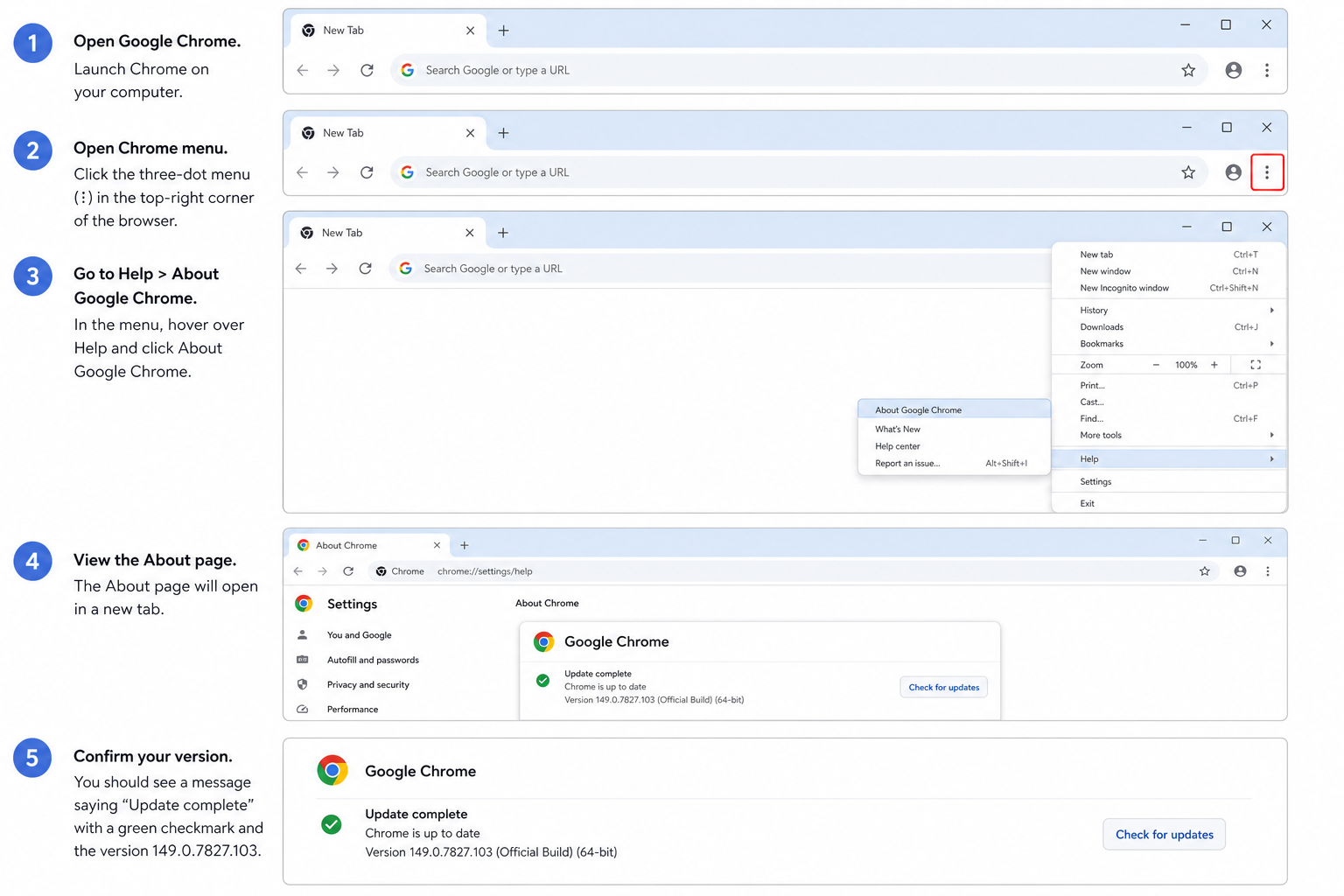
Task: Expand the Bookmarks submenu
Action: click(1170, 344)
